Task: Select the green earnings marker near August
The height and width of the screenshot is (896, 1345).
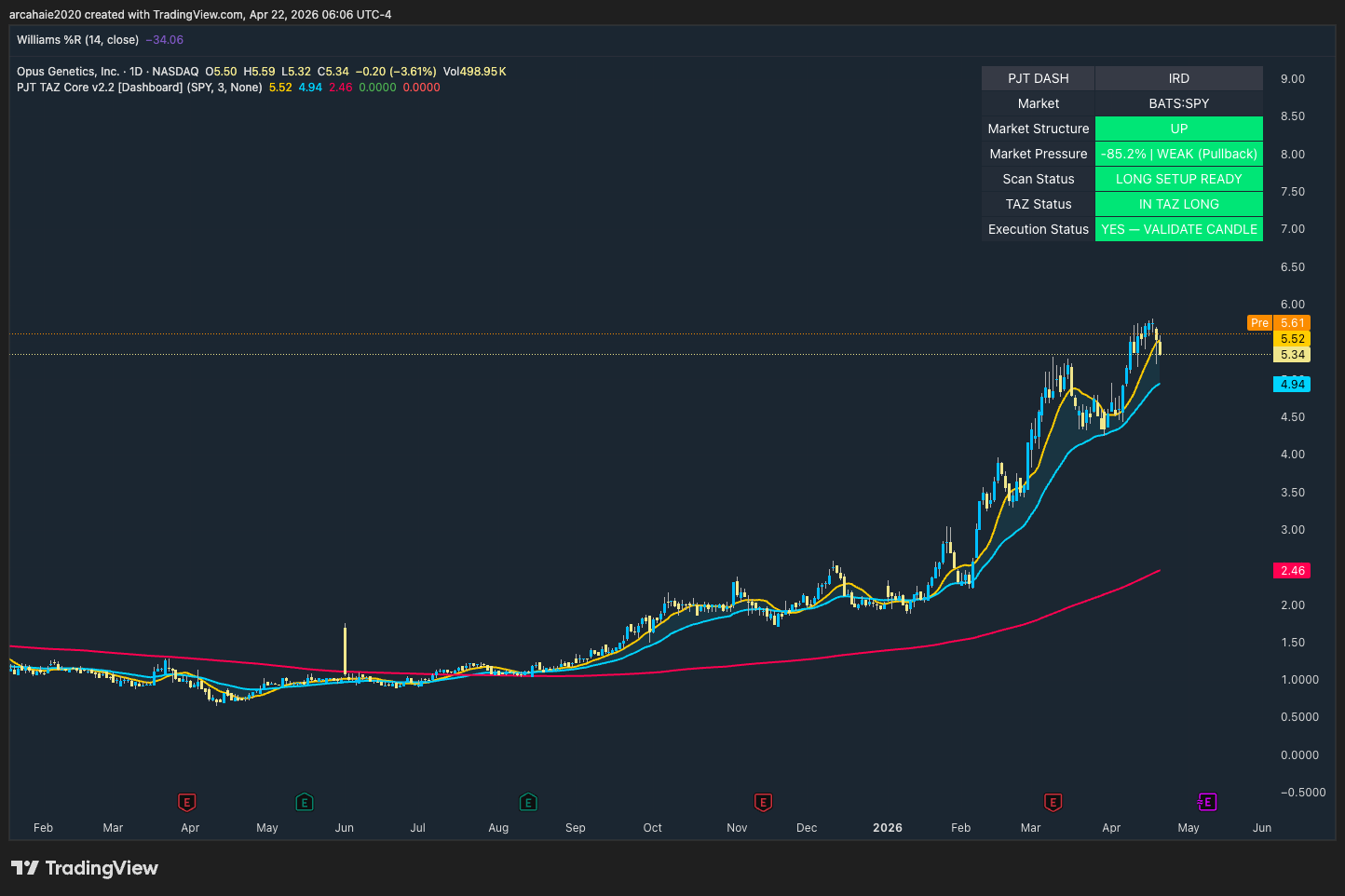Action: tap(528, 802)
